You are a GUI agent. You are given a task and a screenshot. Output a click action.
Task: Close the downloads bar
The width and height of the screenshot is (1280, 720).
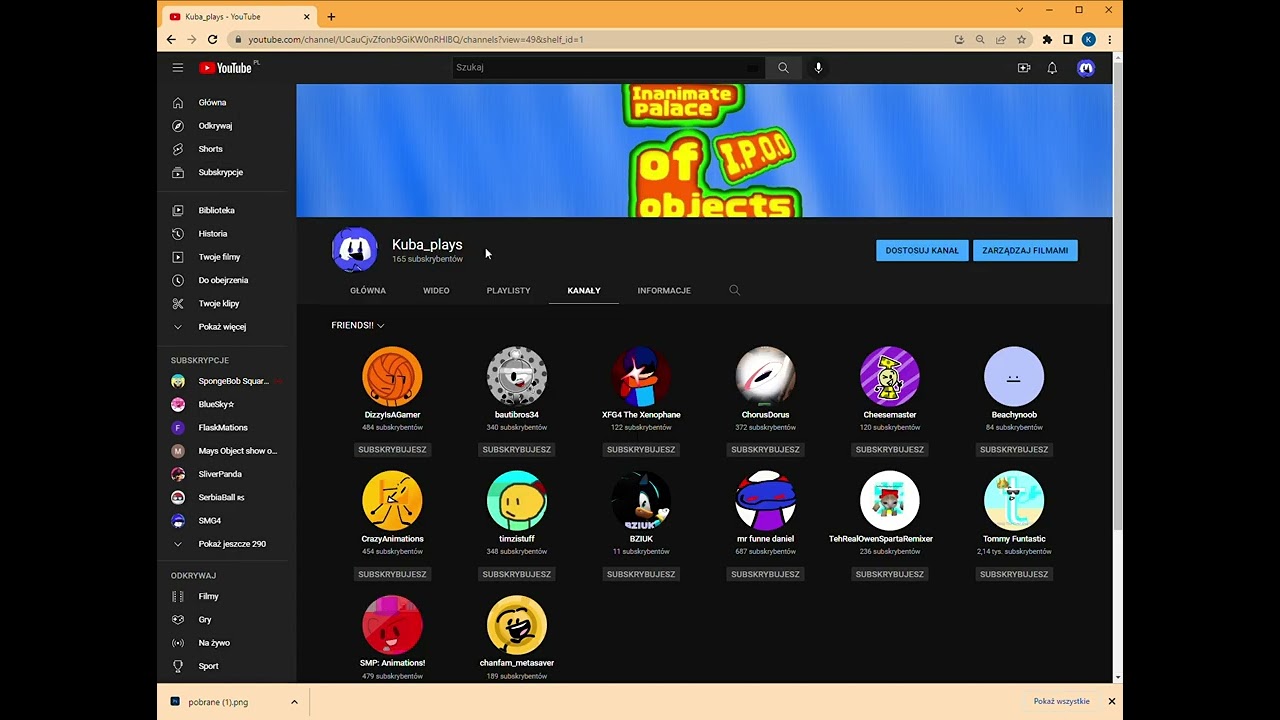1111,702
